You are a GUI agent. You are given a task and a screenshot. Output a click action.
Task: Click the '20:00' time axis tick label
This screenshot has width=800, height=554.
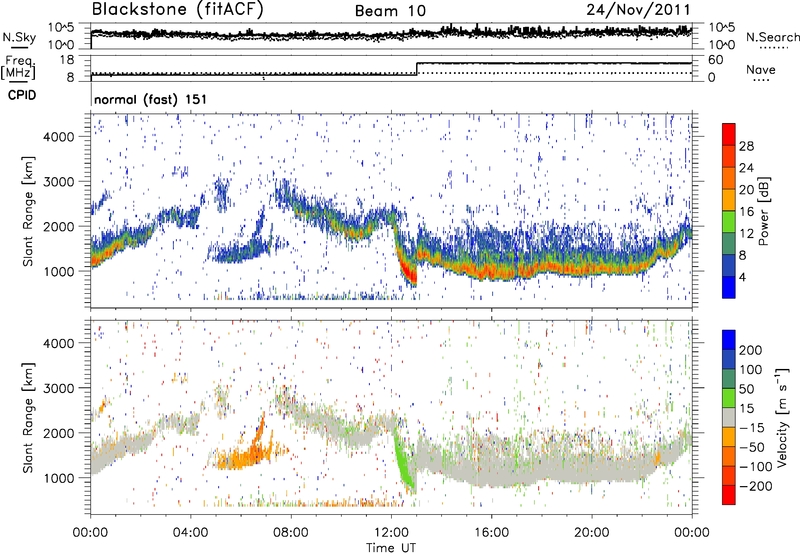click(x=592, y=533)
